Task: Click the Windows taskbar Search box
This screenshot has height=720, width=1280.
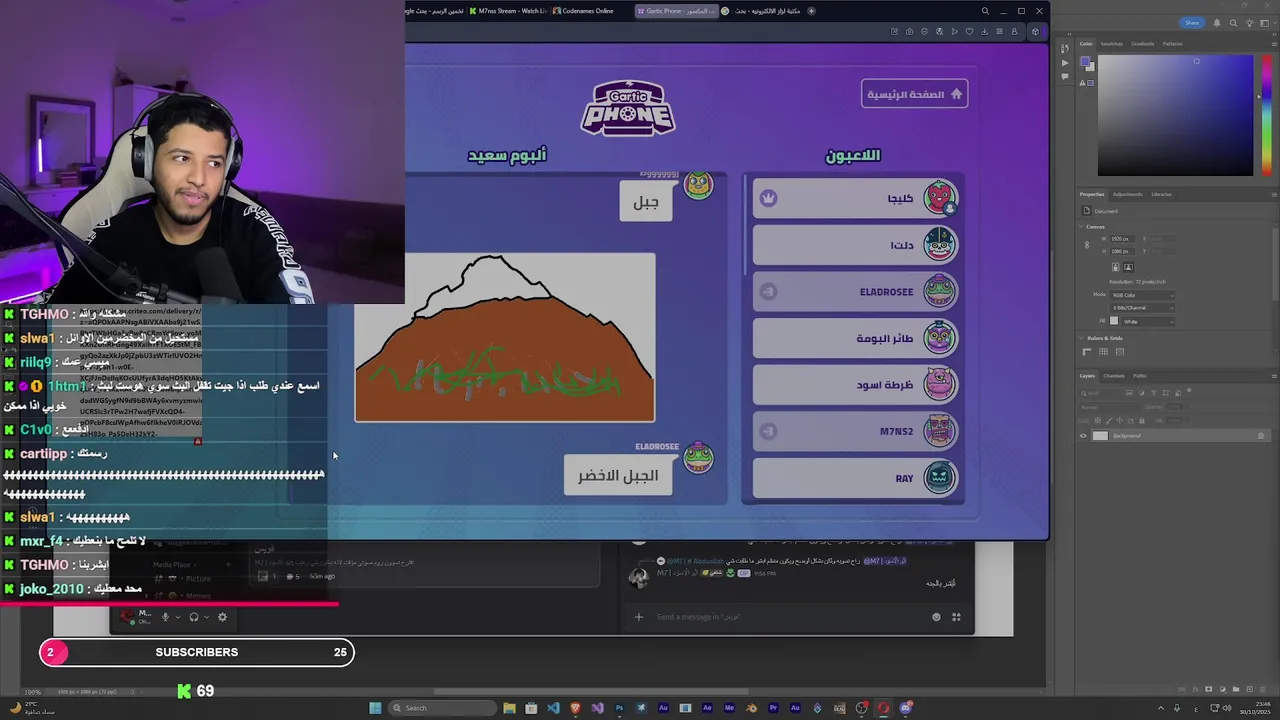Action: point(442,708)
